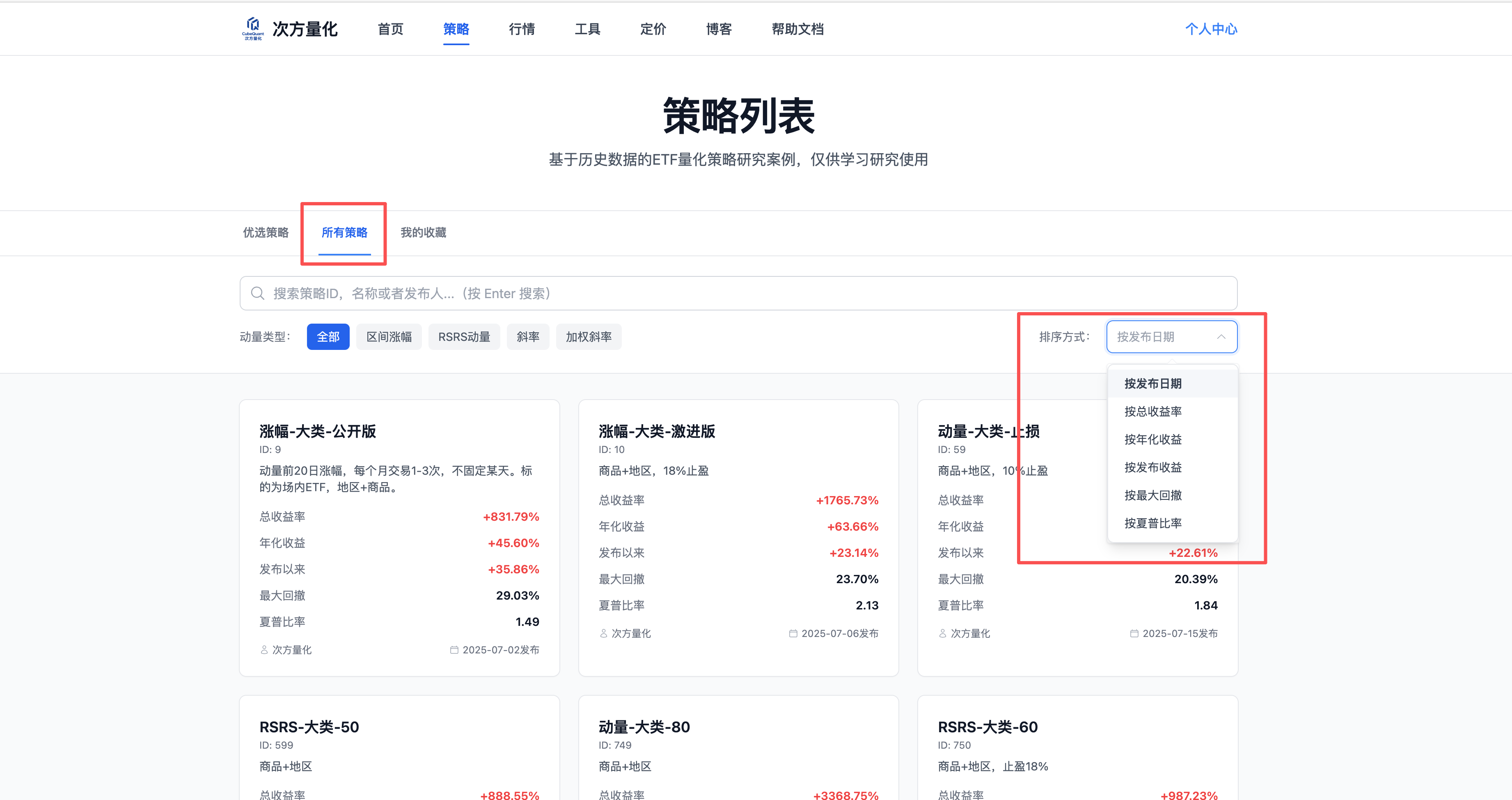Click the user icon on 动量-大类-止损 card

click(x=942, y=633)
